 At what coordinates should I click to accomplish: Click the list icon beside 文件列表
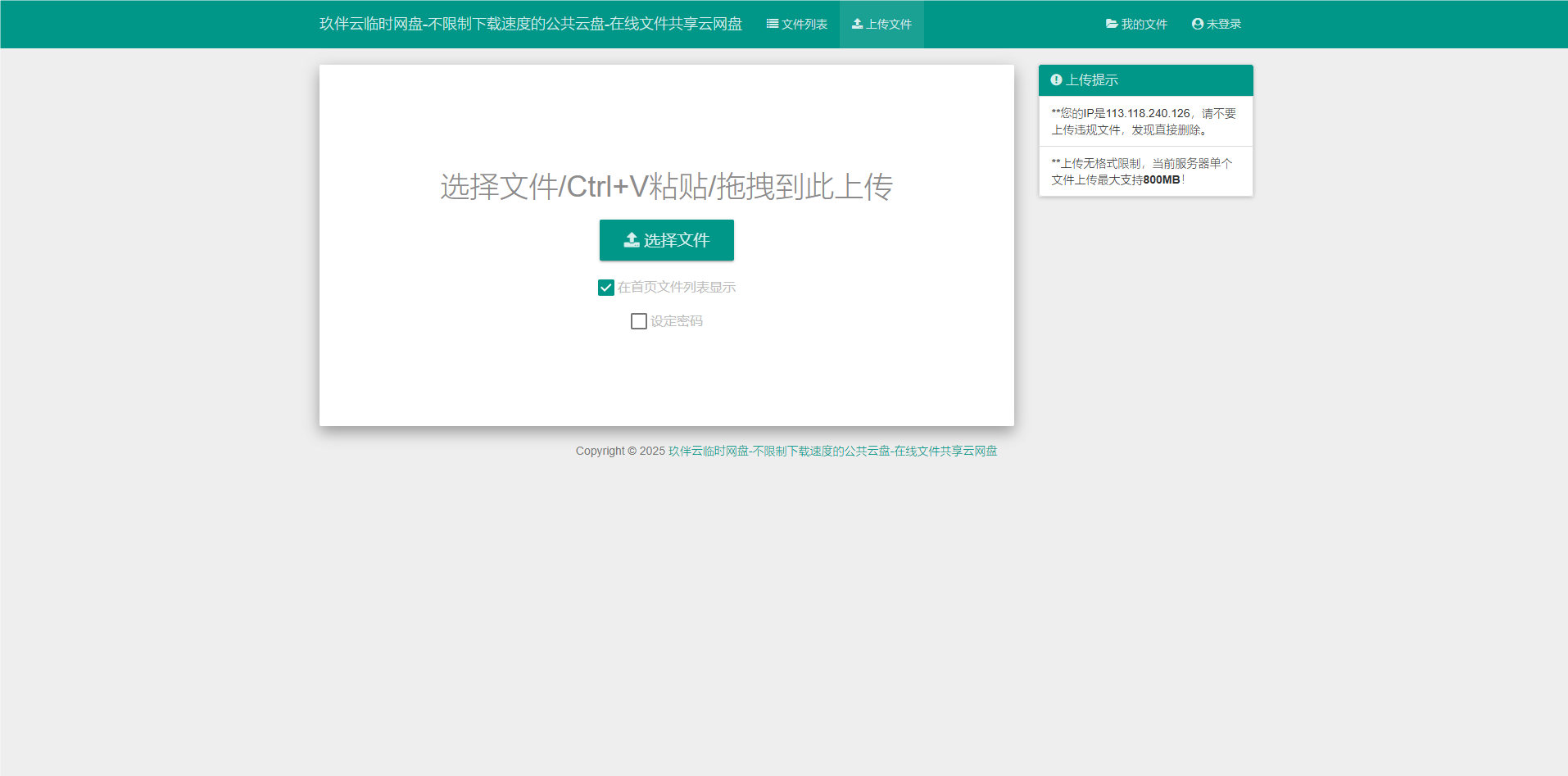pyautogui.click(x=772, y=24)
